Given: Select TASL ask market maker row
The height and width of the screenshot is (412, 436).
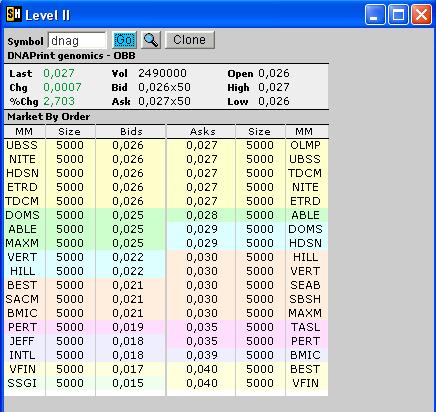Looking at the screenshot, I should [x=305, y=327].
